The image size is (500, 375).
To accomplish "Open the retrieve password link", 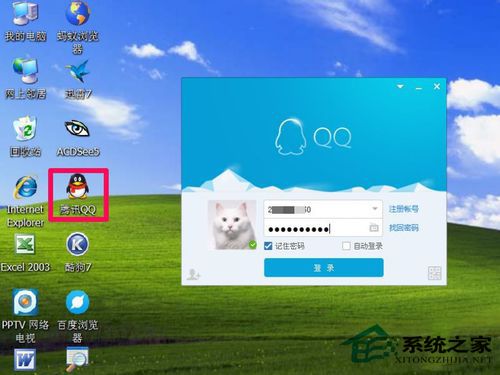I will point(403,228).
